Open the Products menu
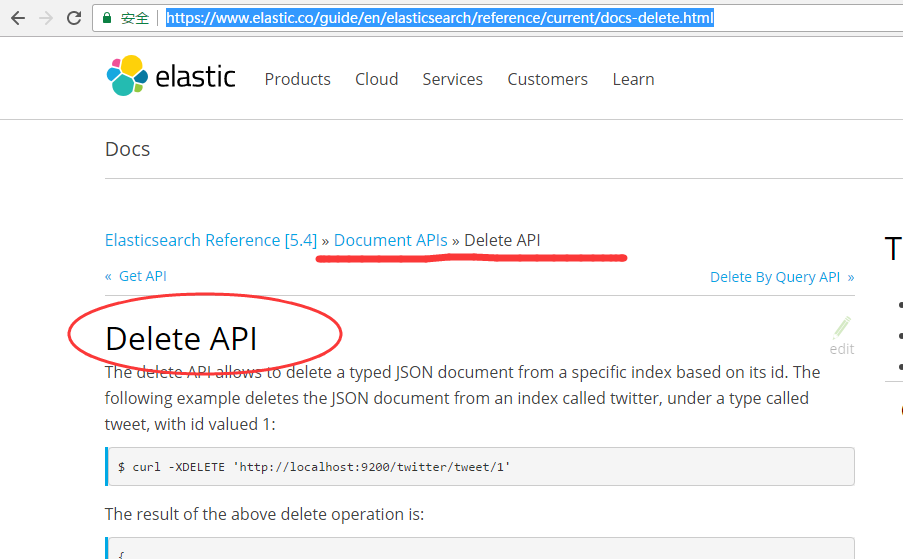 coord(297,79)
